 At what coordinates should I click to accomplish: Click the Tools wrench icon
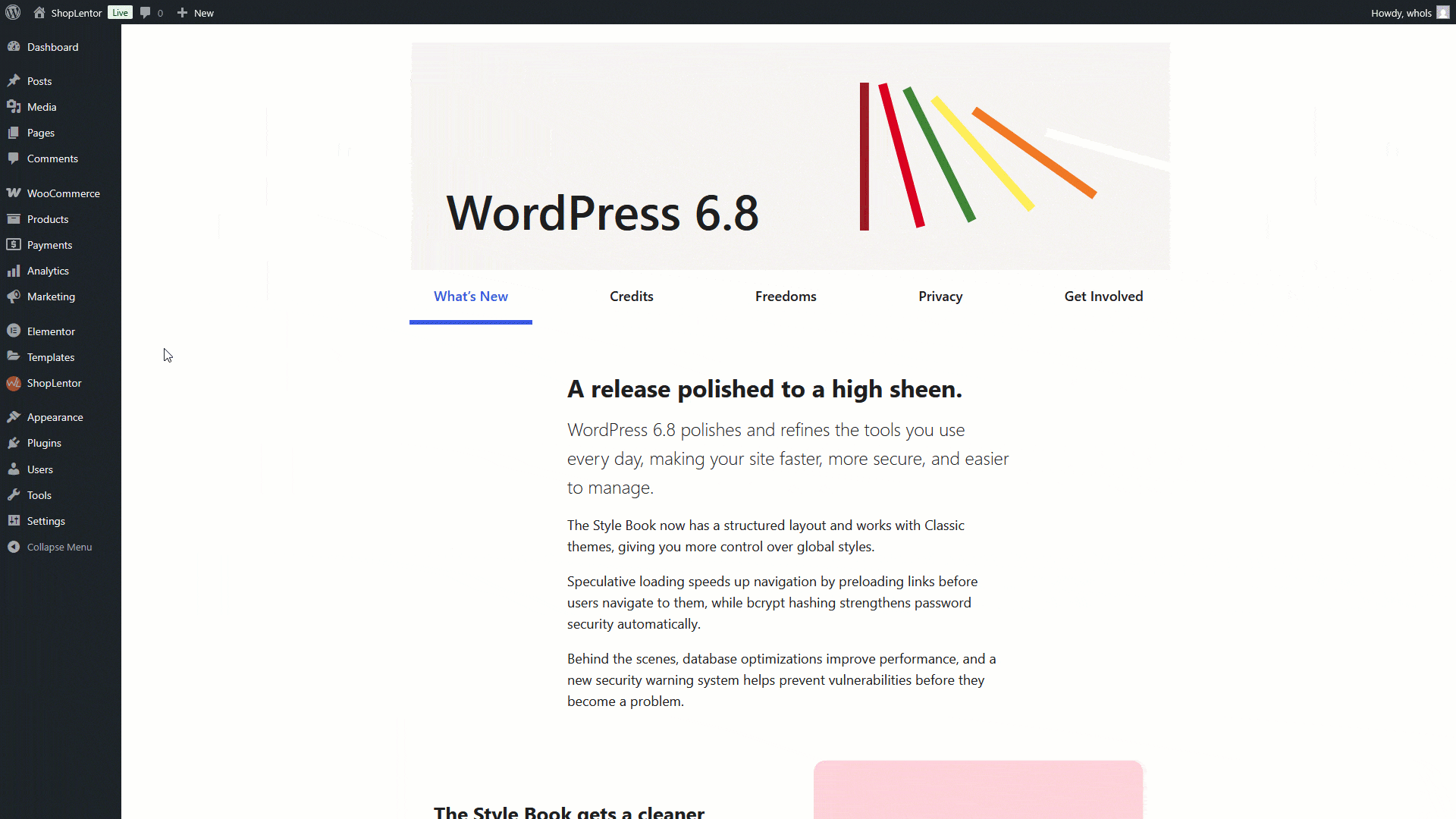[14, 494]
